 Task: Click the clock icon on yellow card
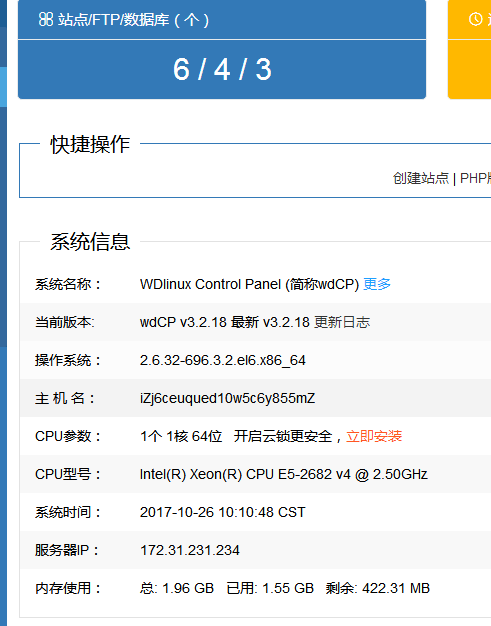(x=475, y=19)
